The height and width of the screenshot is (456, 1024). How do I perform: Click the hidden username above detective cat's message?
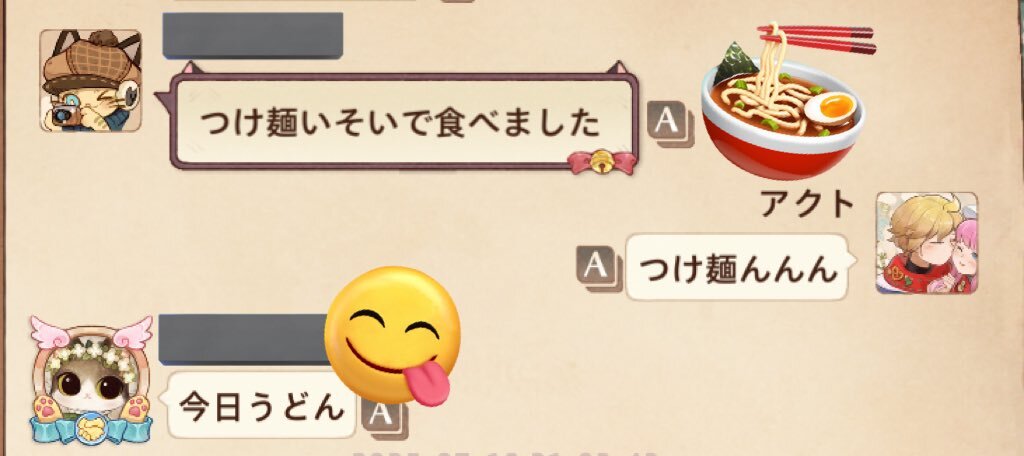[253, 35]
